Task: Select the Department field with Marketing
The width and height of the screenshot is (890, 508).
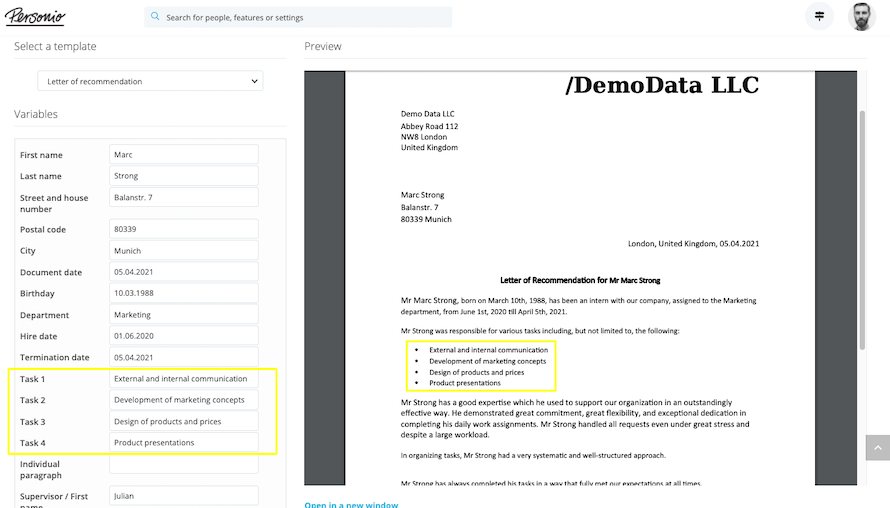Action: tap(183, 314)
